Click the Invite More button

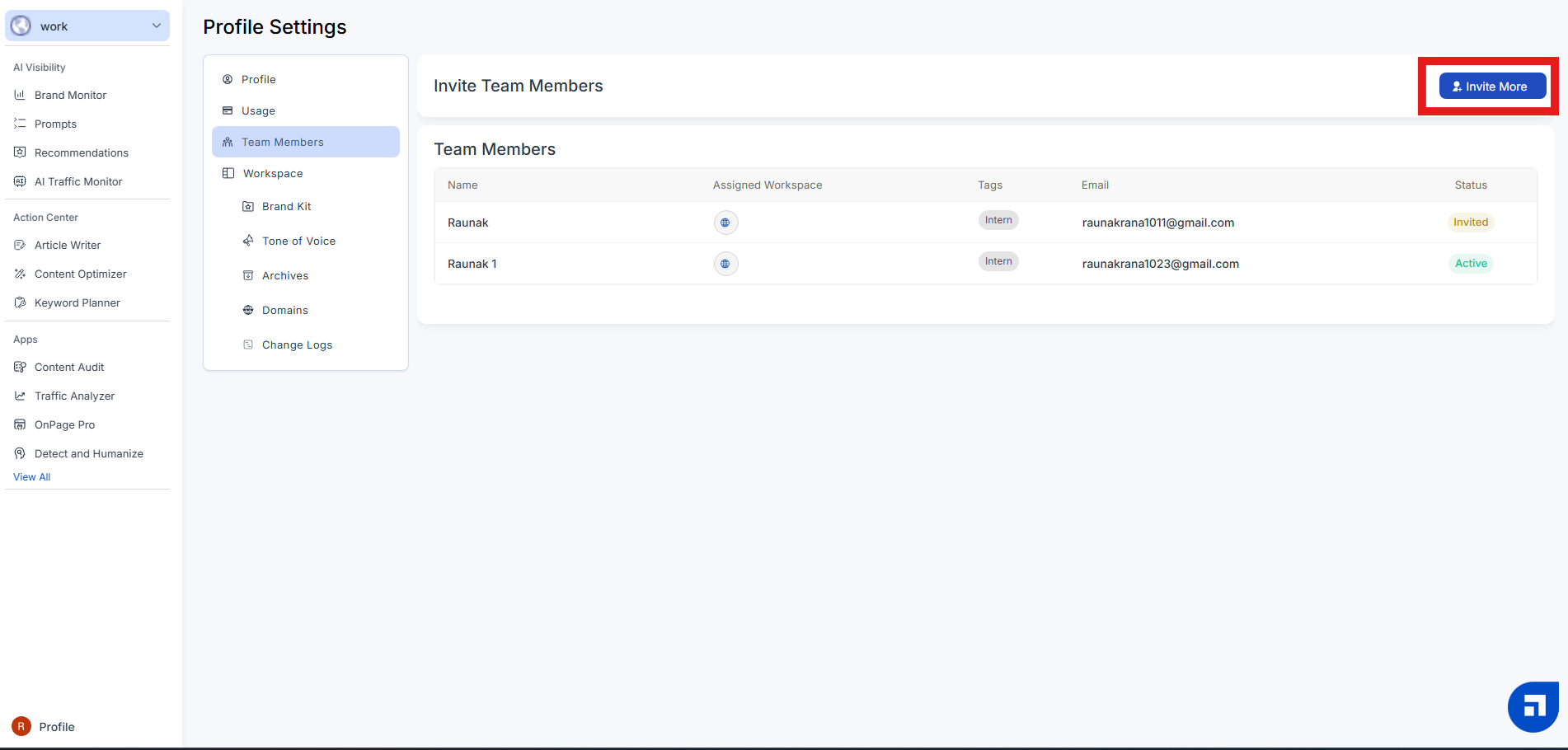(x=1491, y=87)
